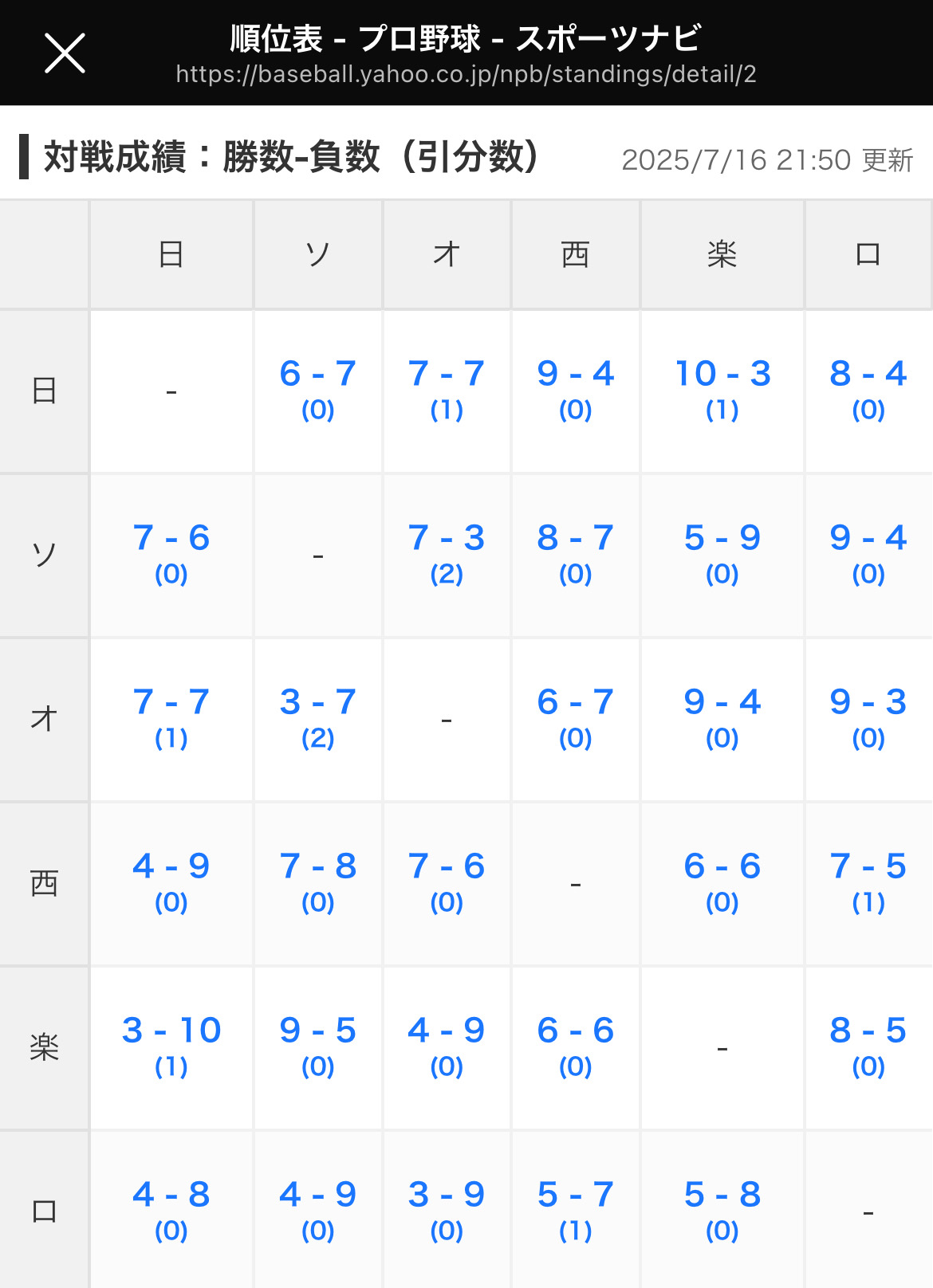This screenshot has height=1288, width=933.
Task: Open オ vs ソ record 3 - 7 (2)
Action: click(317, 717)
